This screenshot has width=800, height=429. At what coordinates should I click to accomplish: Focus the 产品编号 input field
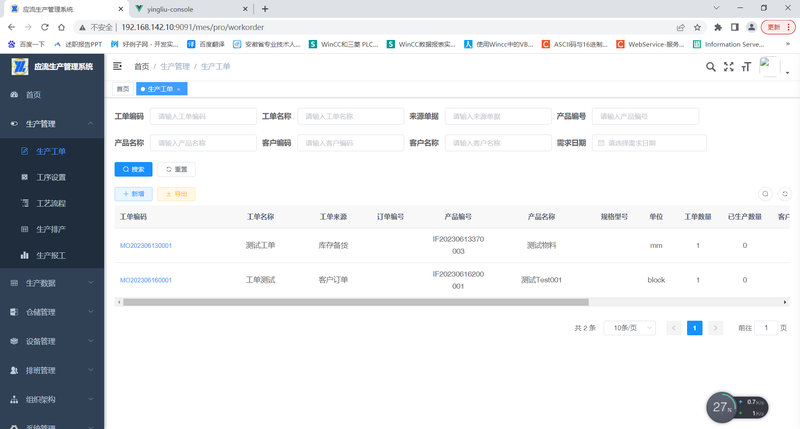tap(645, 116)
